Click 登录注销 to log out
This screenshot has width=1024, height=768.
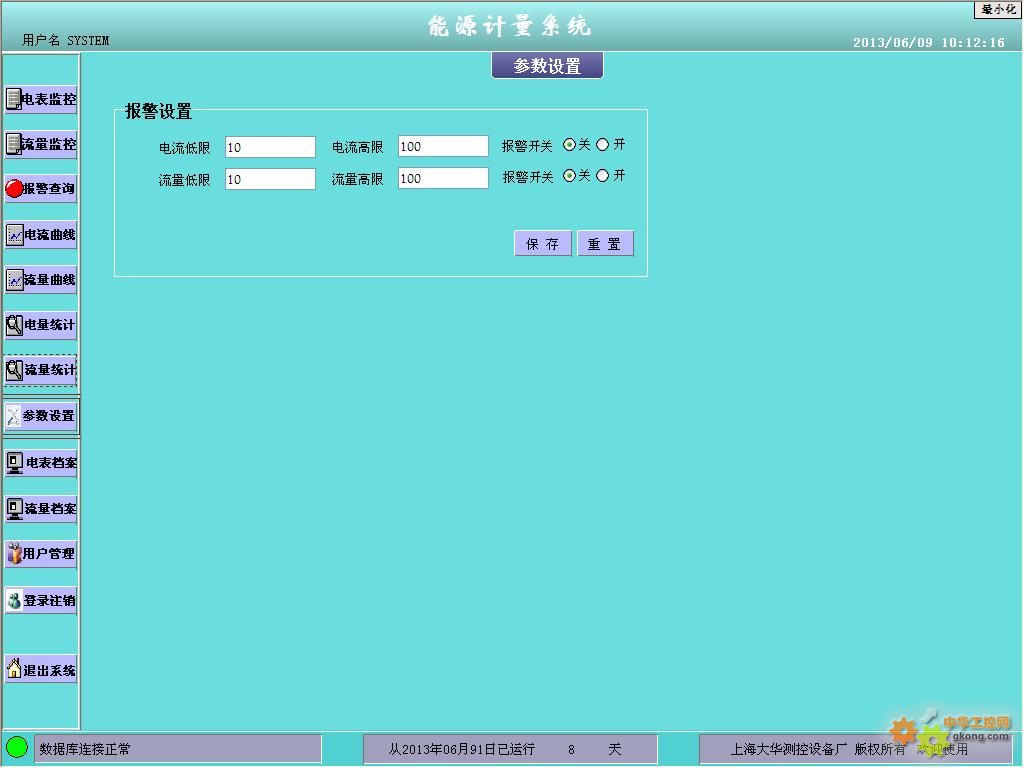41,600
